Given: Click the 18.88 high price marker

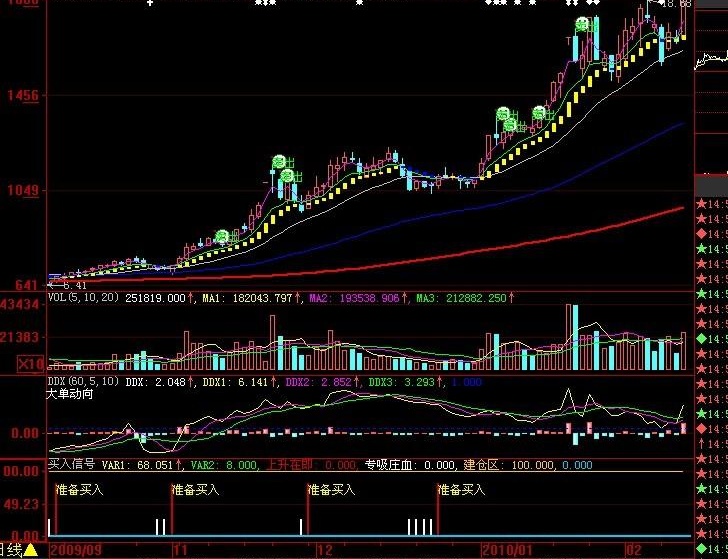Looking at the screenshot, I should (x=676, y=4).
